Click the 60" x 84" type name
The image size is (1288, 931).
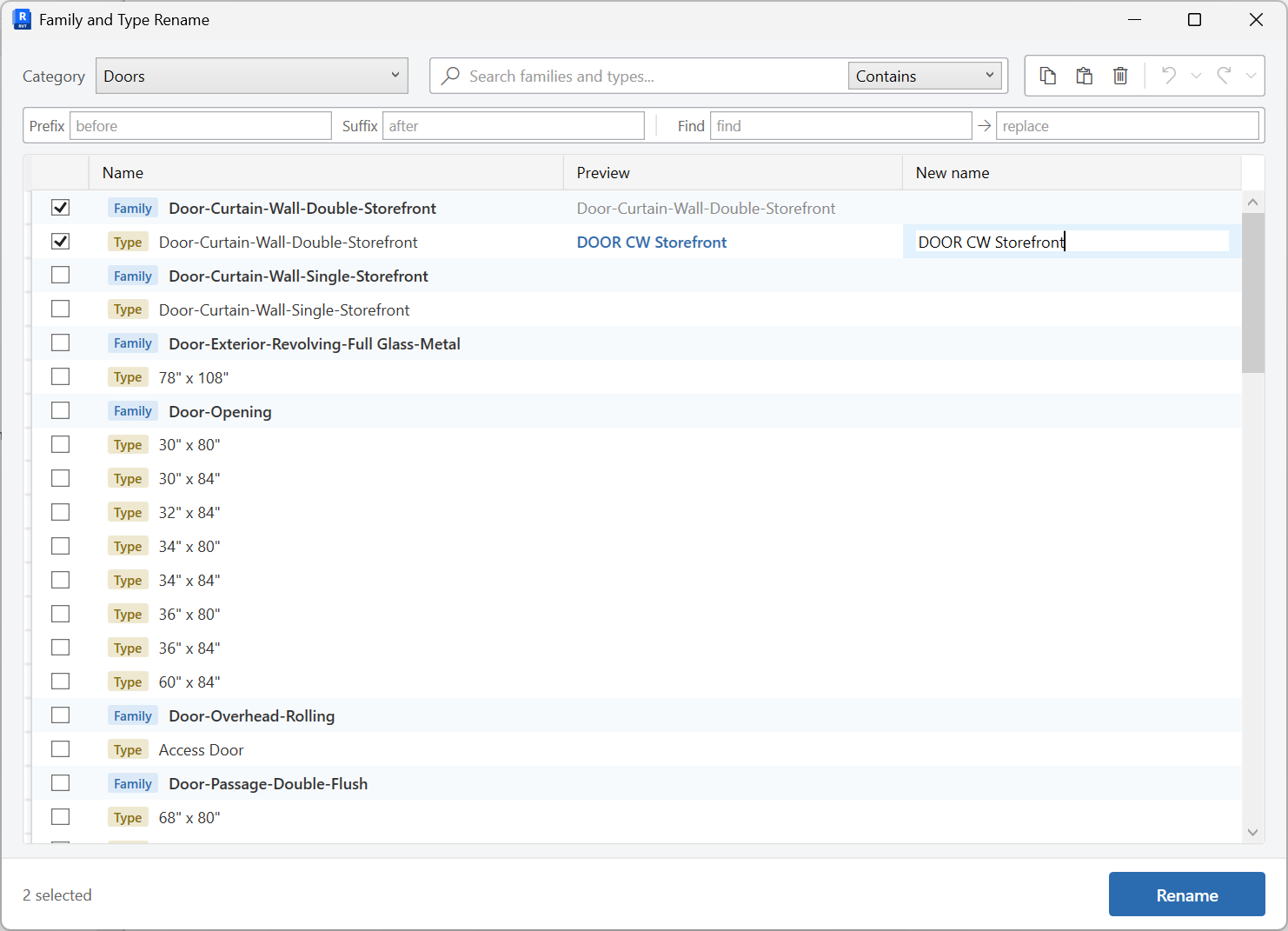189,682
